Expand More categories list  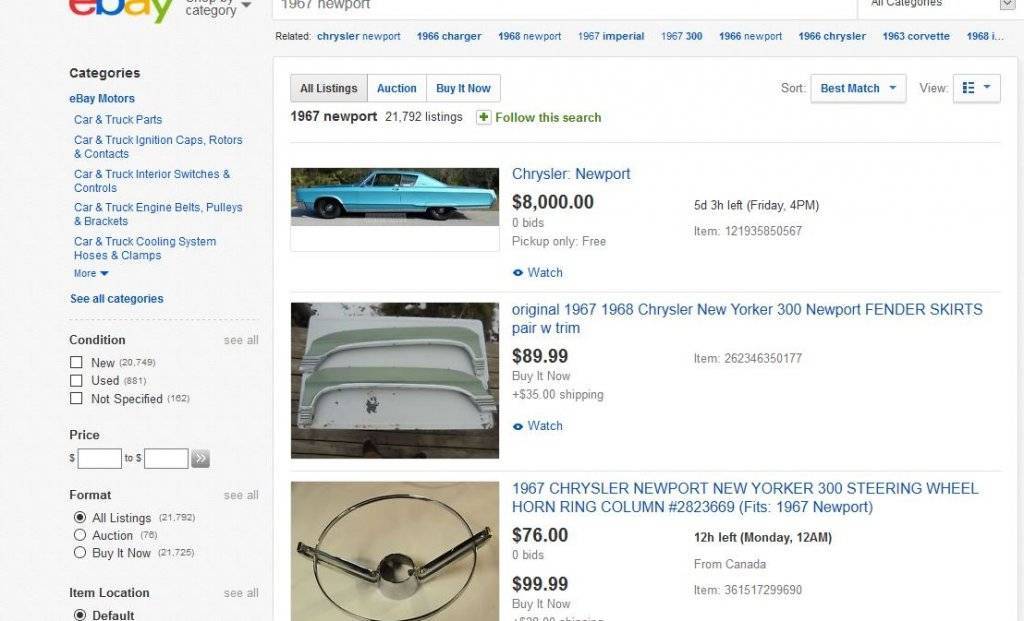coord(91,273)
